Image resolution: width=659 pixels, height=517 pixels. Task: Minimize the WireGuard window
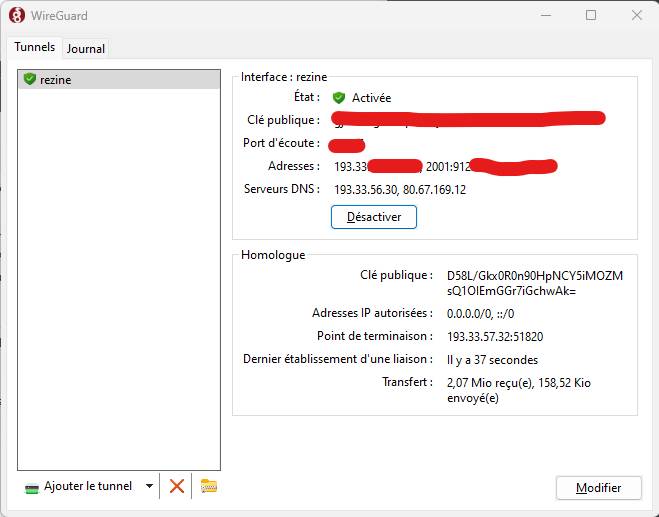tap(546, 16)
